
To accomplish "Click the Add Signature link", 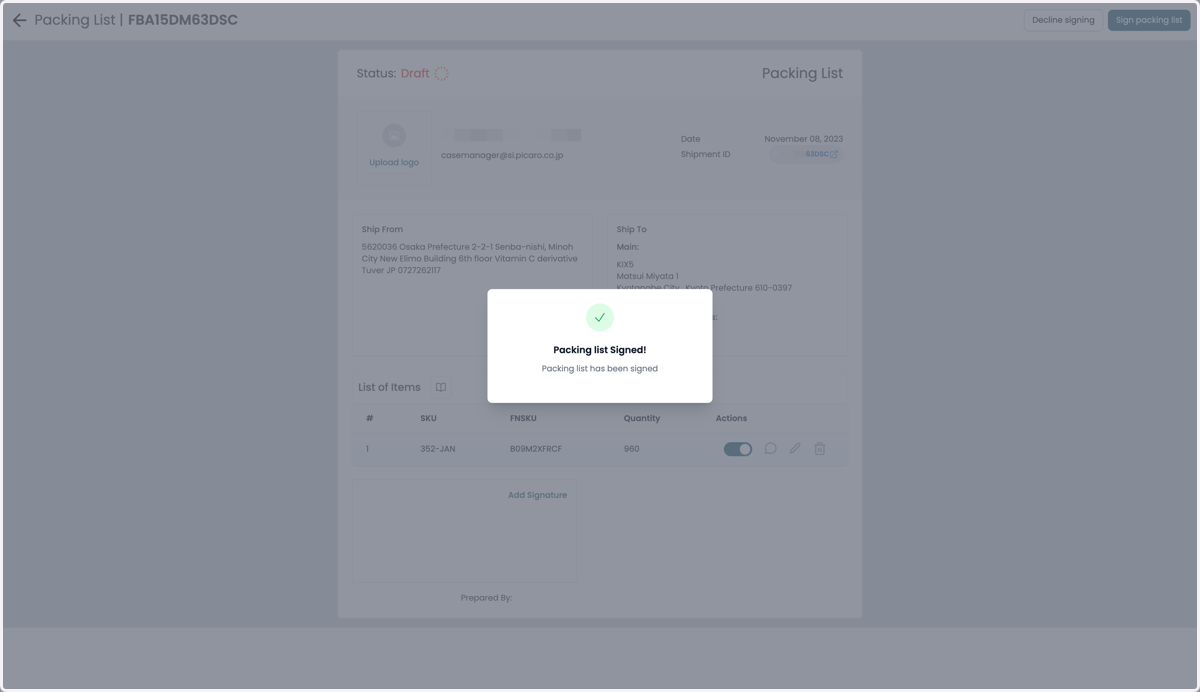I will click(x=537, y=495).
